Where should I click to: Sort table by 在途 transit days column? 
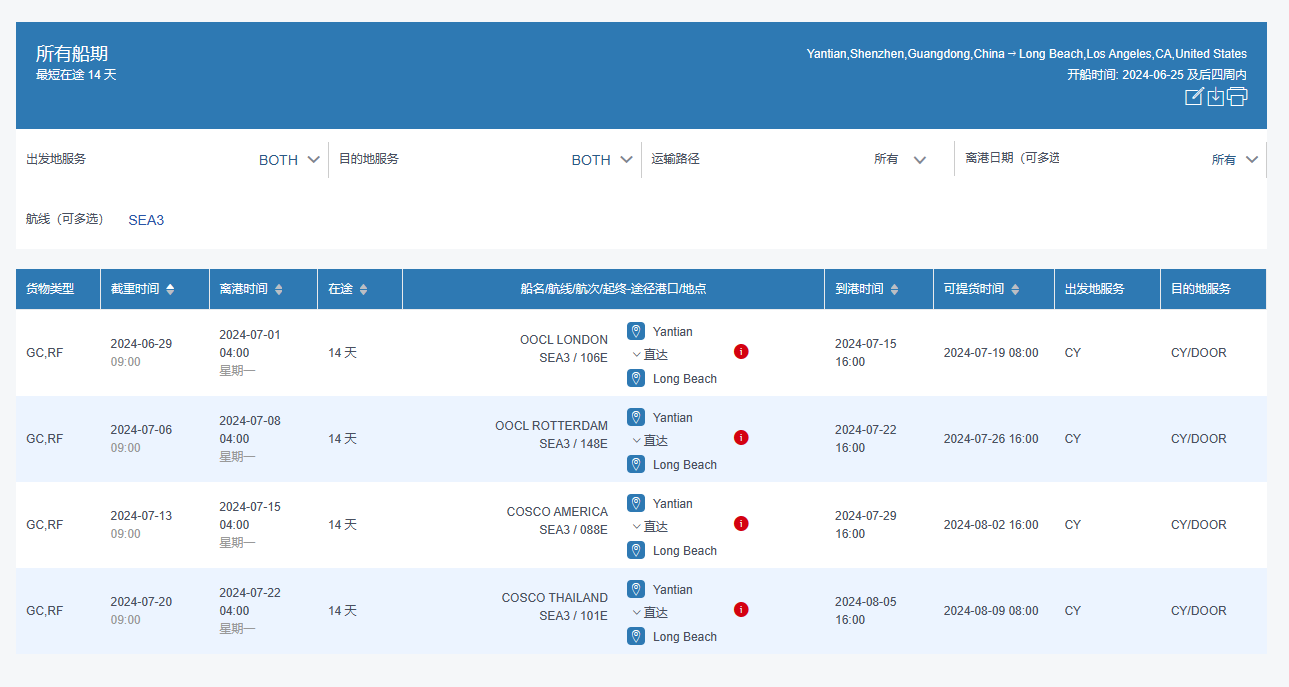pos(363,289)
